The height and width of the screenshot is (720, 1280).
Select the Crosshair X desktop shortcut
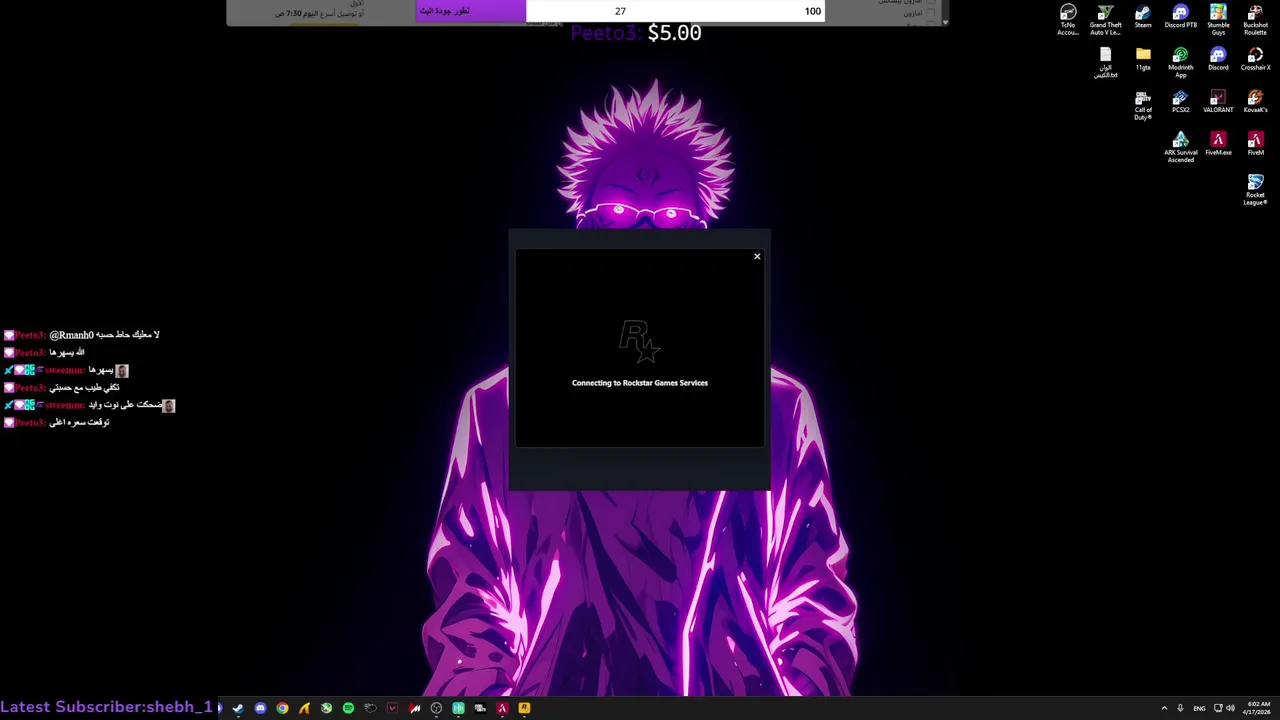coord(1255,59)
